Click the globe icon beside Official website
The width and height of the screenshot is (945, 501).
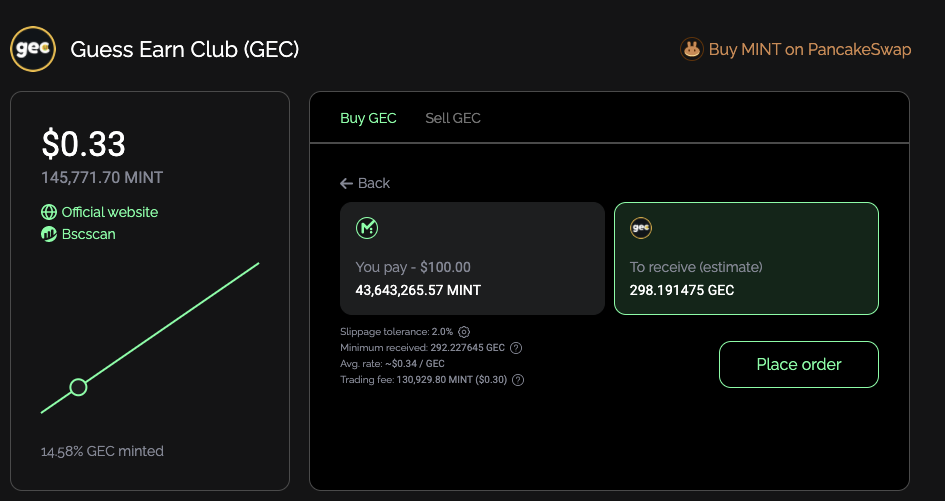click(49, 212)
